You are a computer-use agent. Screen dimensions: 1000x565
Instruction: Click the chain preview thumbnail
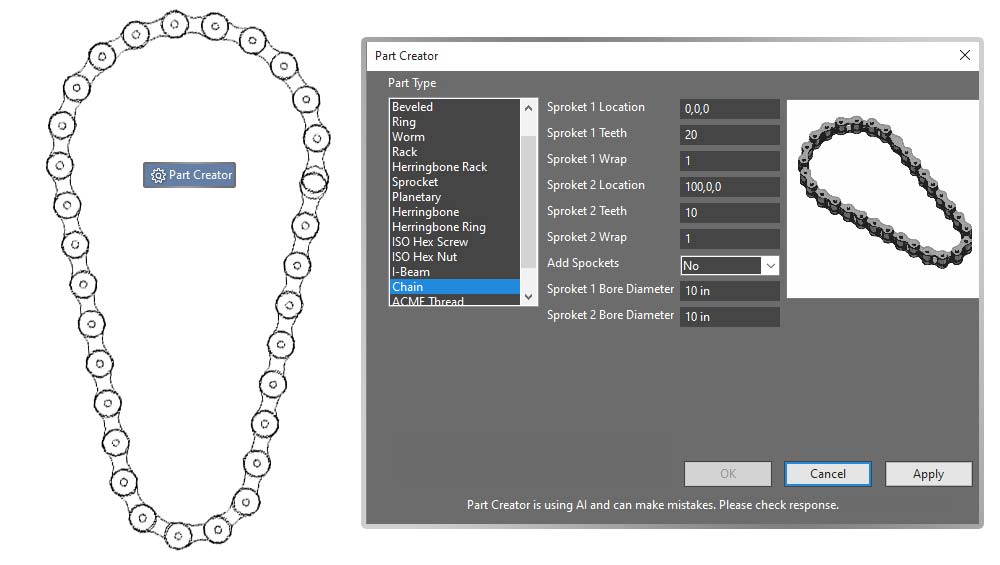[x=883, y=198]
